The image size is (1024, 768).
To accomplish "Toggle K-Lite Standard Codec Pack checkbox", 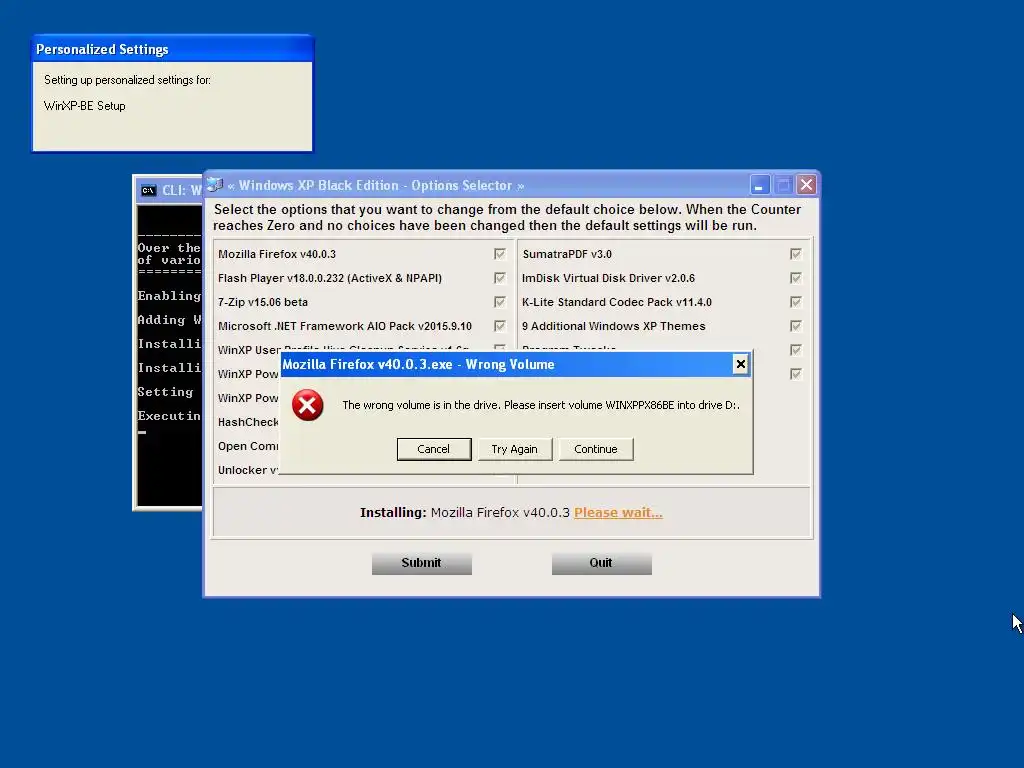I will (x=795, y=302).
